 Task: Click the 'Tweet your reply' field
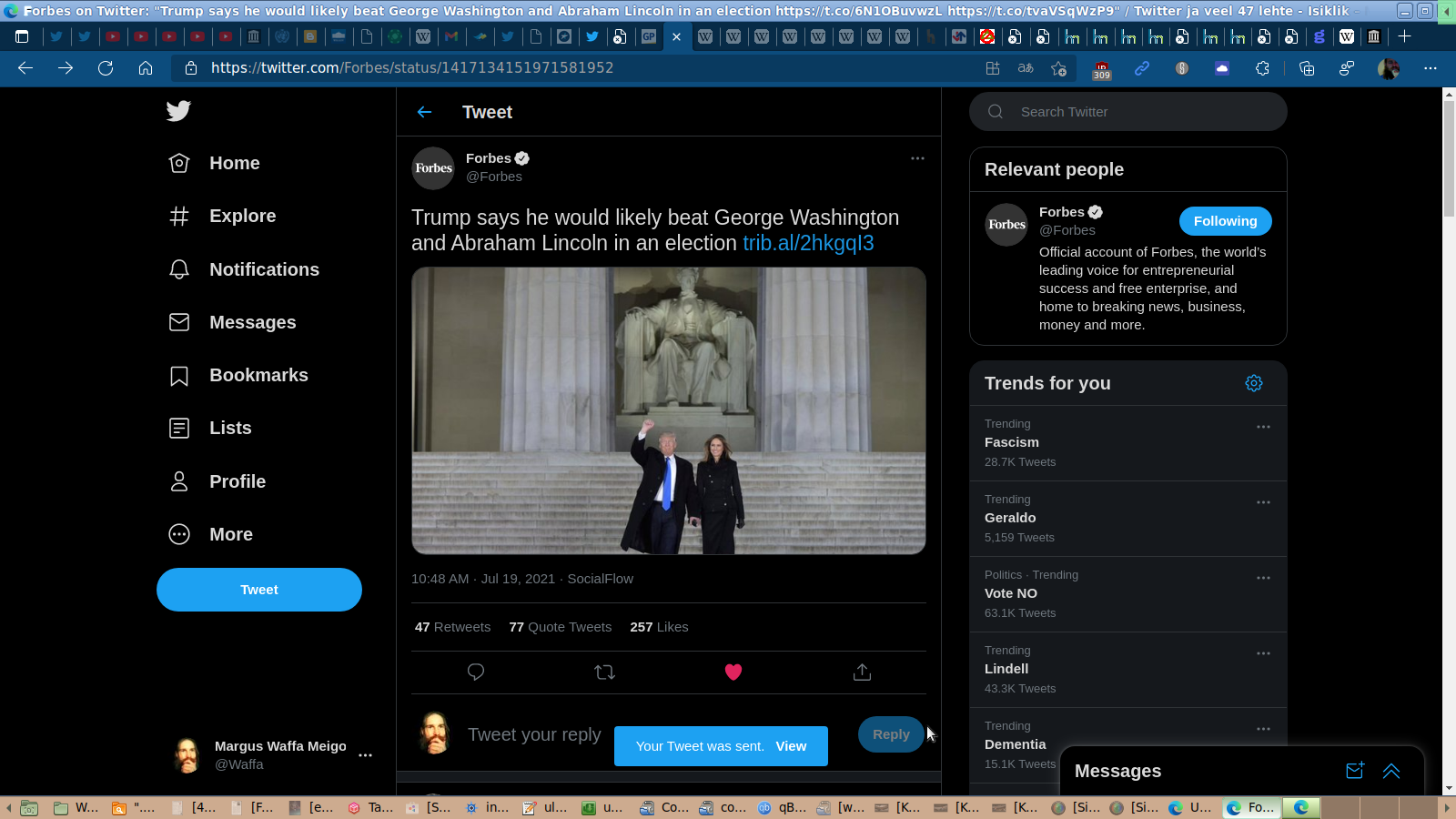[x=535, y=734]
